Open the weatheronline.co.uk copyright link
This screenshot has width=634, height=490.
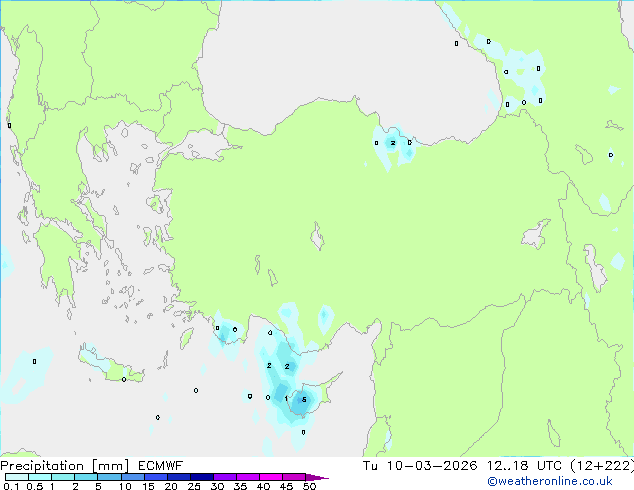click(x=550, y=481)
